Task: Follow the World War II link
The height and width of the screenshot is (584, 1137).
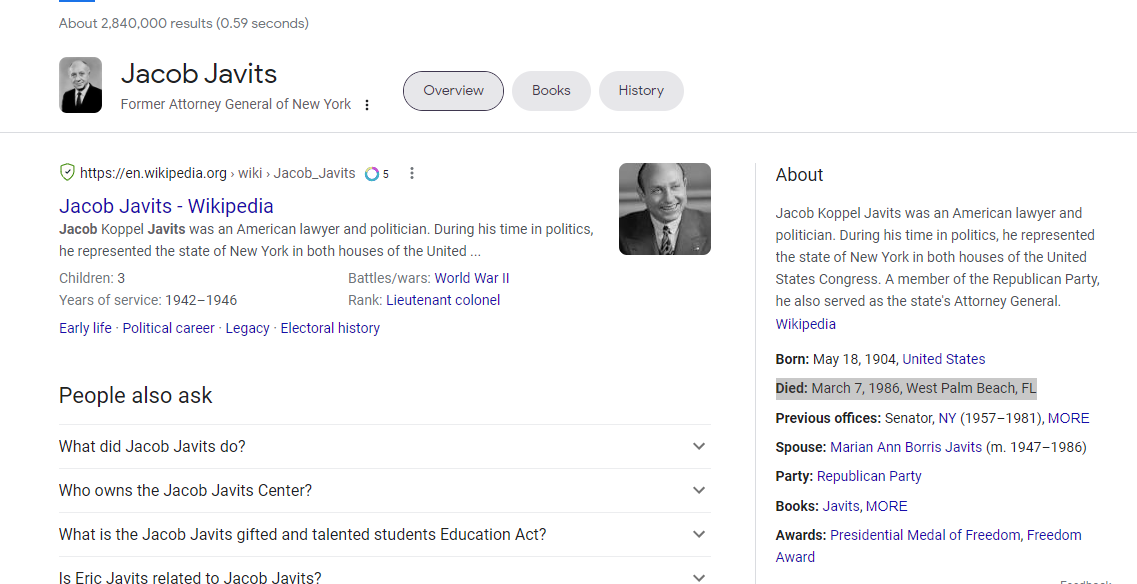Action: 472,278
